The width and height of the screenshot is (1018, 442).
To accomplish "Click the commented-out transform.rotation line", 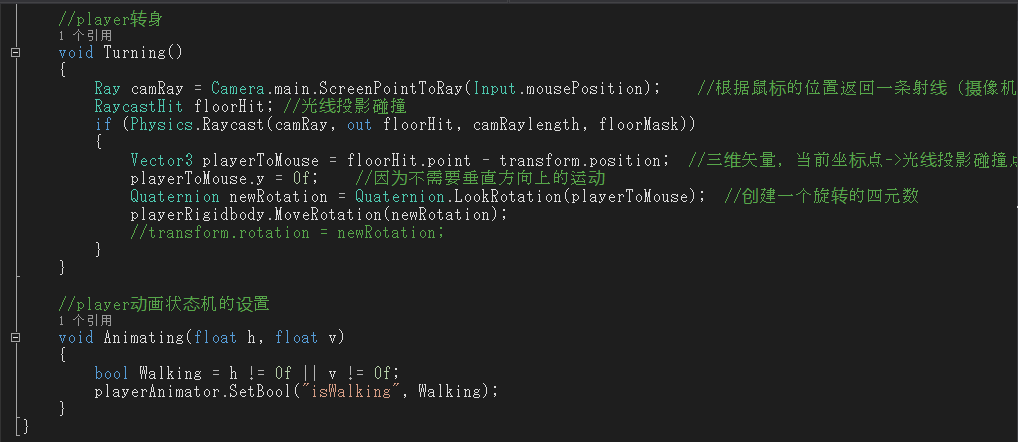I will [287, 232].
